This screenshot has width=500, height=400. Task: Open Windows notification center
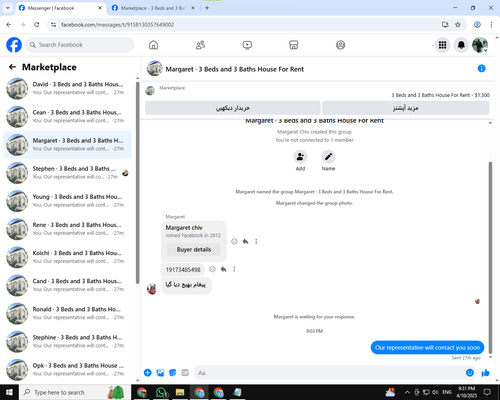[x=487, y=392]
